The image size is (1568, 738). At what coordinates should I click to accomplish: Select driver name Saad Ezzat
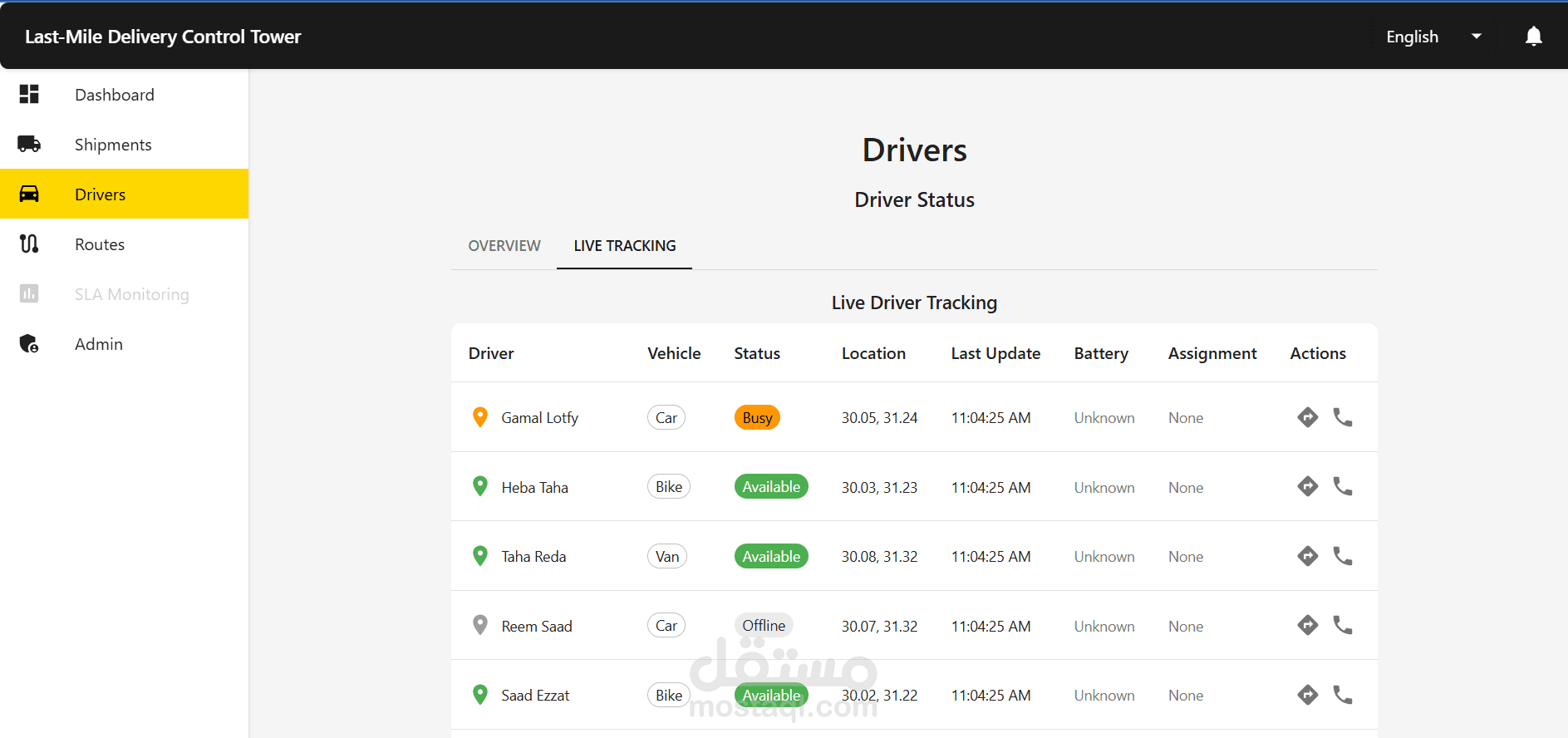pyautogui.click(x=535, y=695)
